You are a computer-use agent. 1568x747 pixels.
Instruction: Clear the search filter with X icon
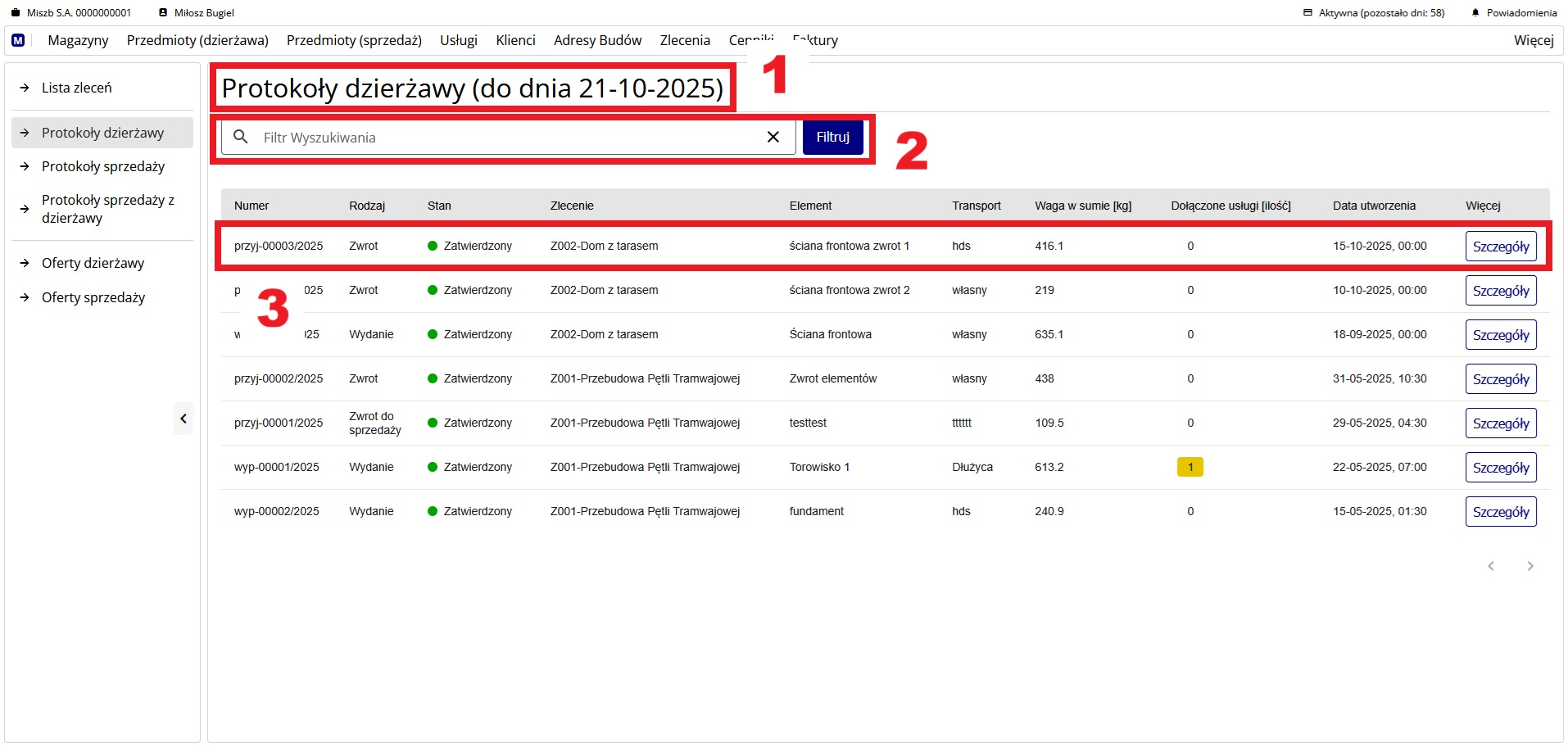pos(773,137)
